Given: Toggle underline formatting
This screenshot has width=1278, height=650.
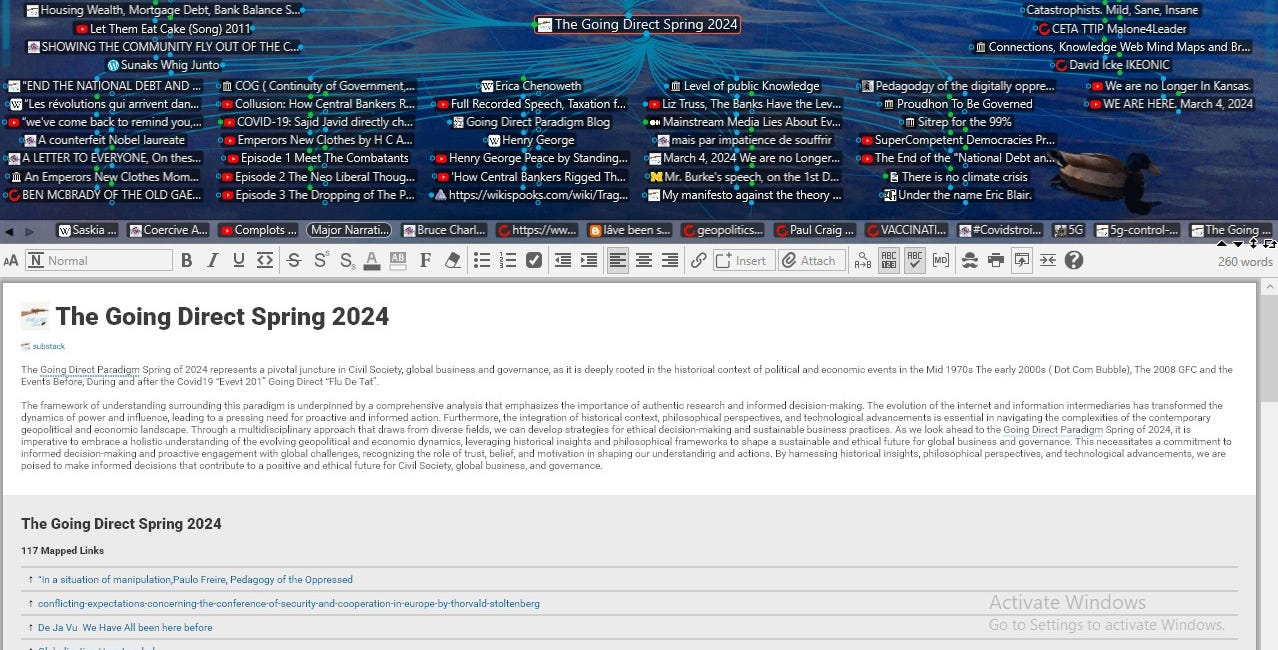Looking at the screenshot, I should pos(238,260).
